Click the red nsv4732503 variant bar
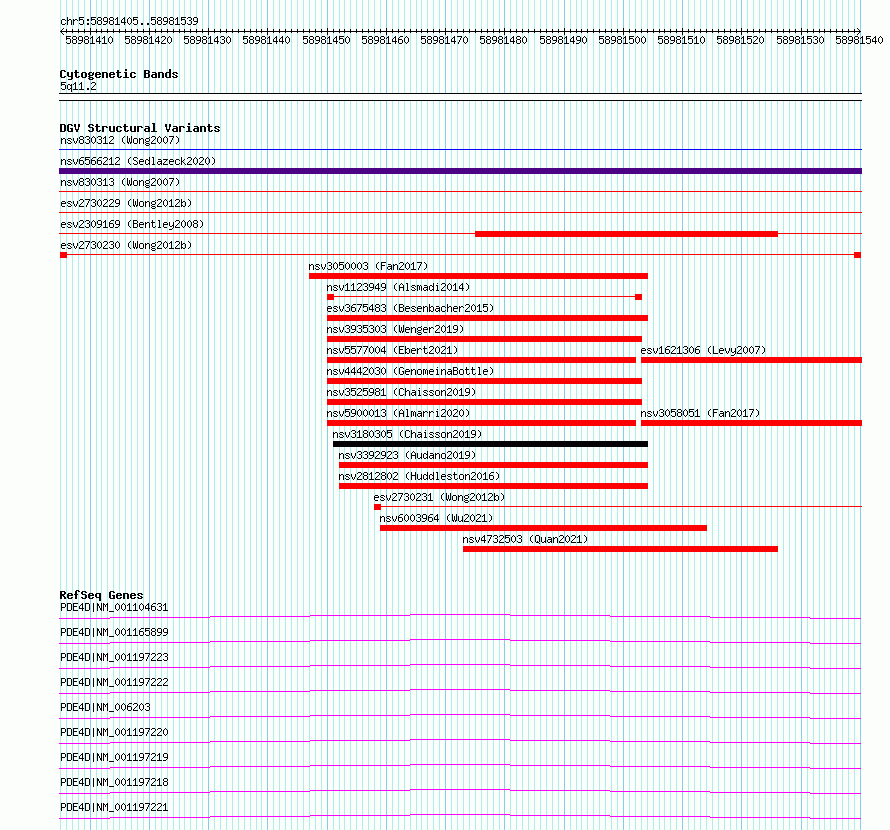 [620, 549]
